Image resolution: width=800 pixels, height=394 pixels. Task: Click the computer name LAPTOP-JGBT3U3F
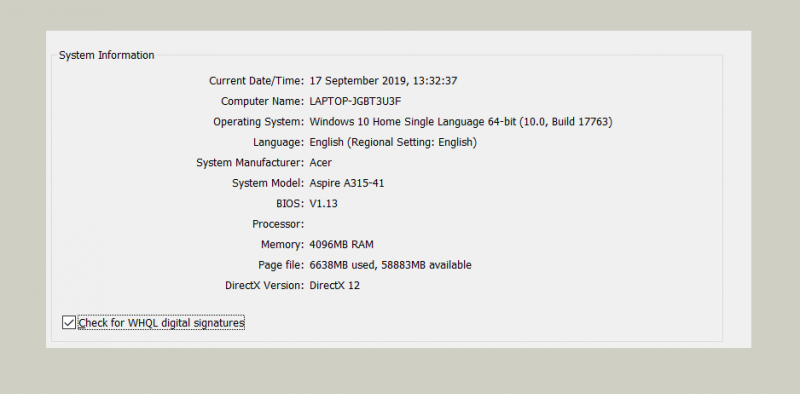[x=355, y=101]
